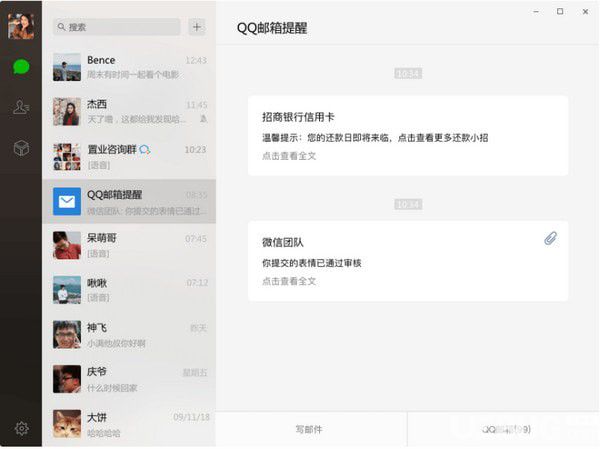
Task: Select the QQ邮箱提醒 conversation row
Action: [x=129, y=201]
